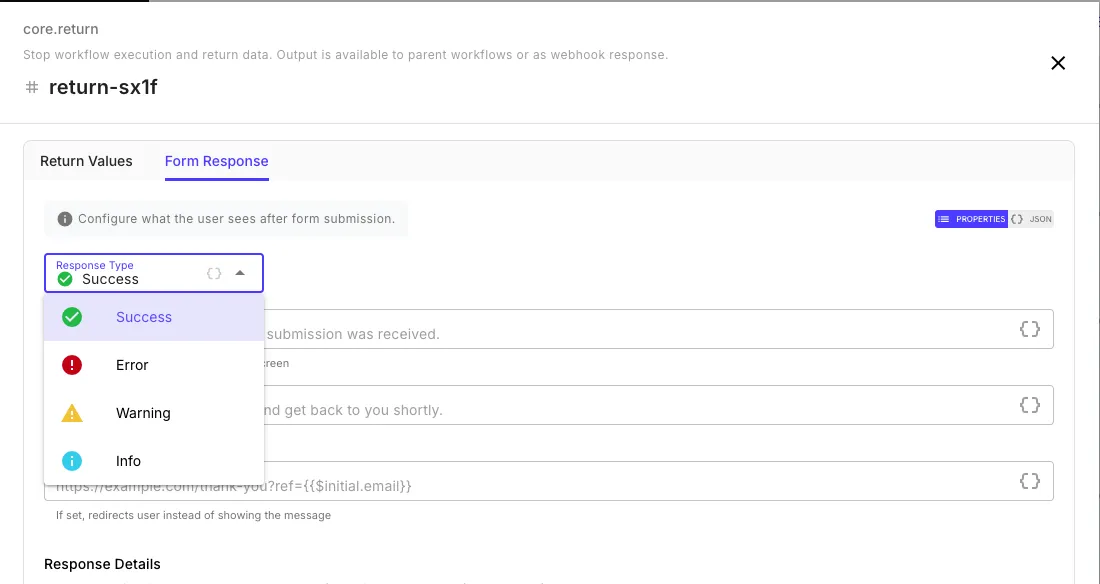Image resolution: width=1100 pixels, height=584 pixels.
Task: Click the yellow Warning triangle icon
Action: [x=71, y=412]
